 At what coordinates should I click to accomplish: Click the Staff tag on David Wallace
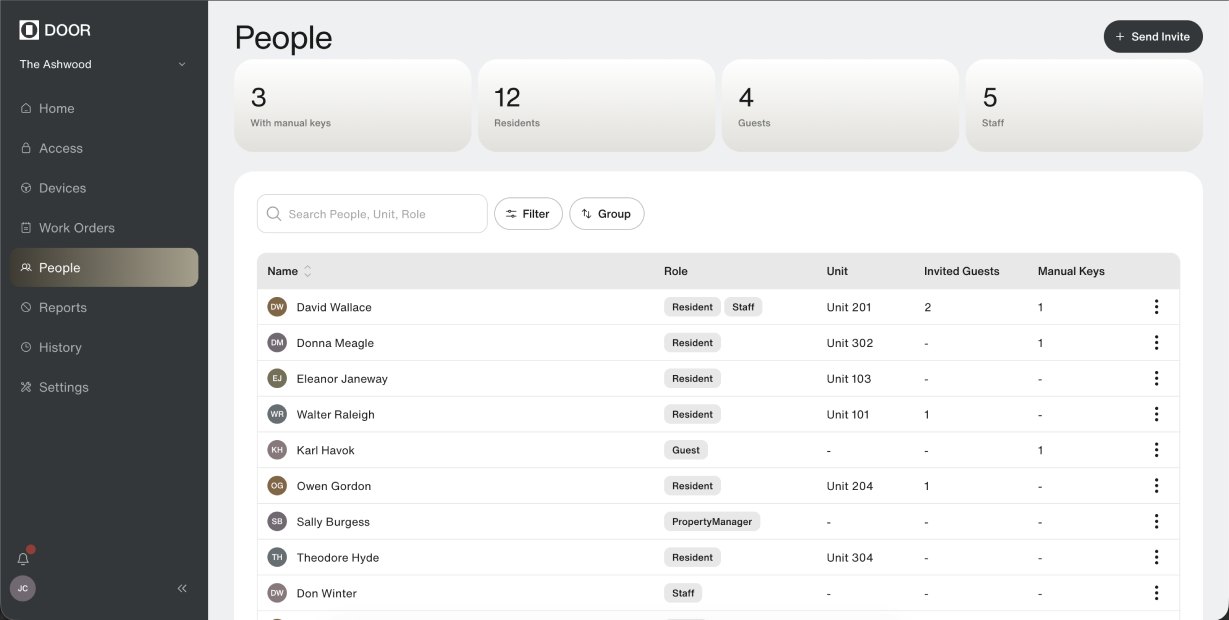(x=743, y=307)
